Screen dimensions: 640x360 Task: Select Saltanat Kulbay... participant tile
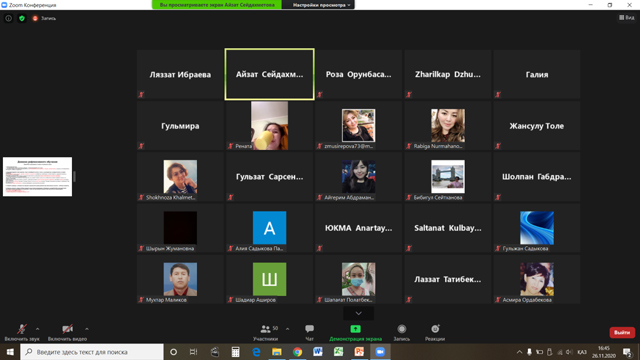click(448, 228)
